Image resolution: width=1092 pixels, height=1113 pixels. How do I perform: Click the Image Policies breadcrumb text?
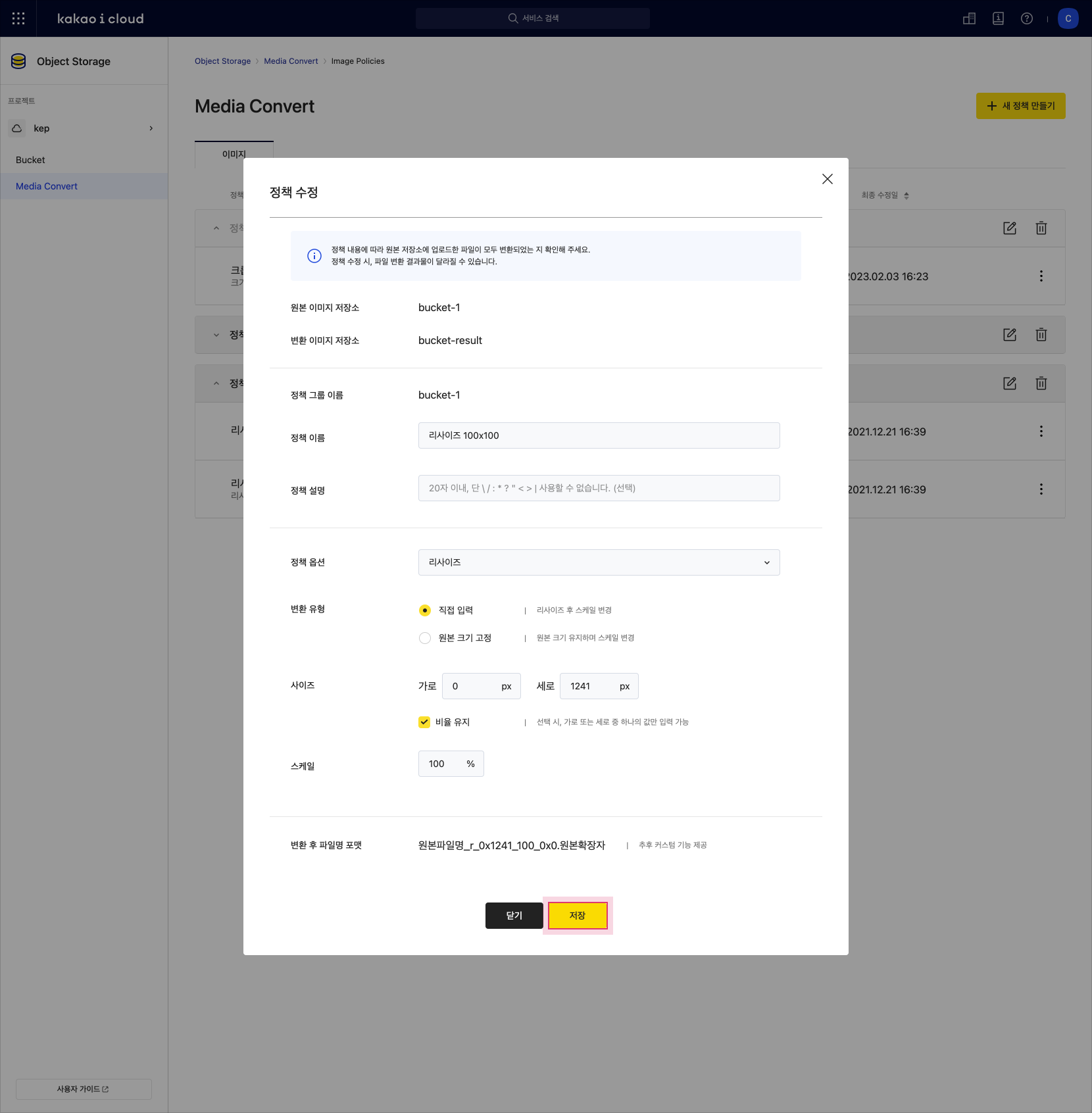[358, 61]
